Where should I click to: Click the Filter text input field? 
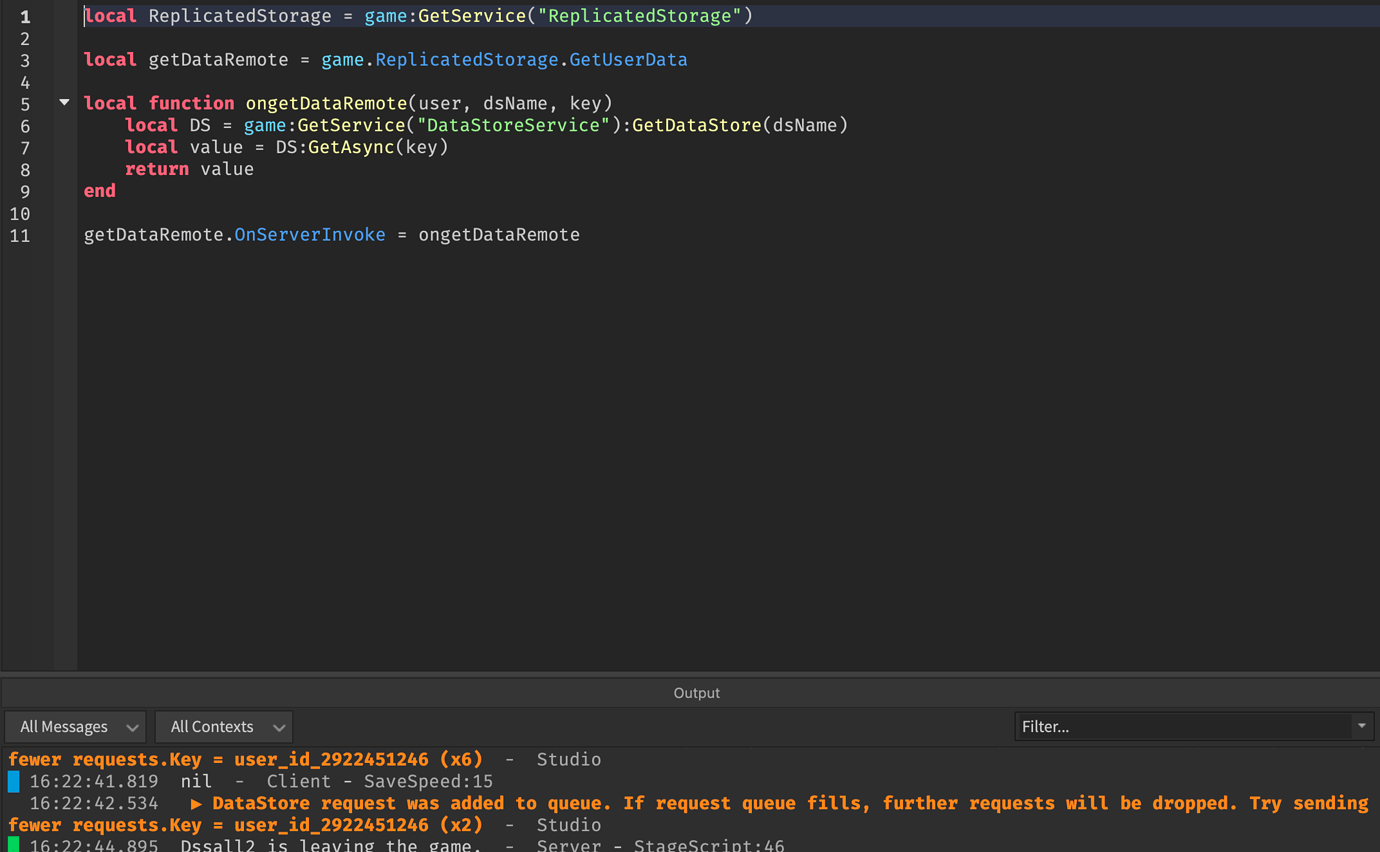pos(1150,726)
